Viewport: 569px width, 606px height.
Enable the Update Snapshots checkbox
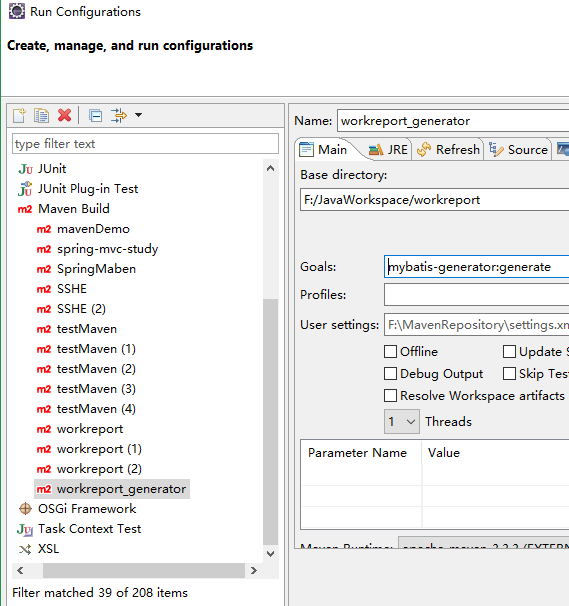pos(509,352)
